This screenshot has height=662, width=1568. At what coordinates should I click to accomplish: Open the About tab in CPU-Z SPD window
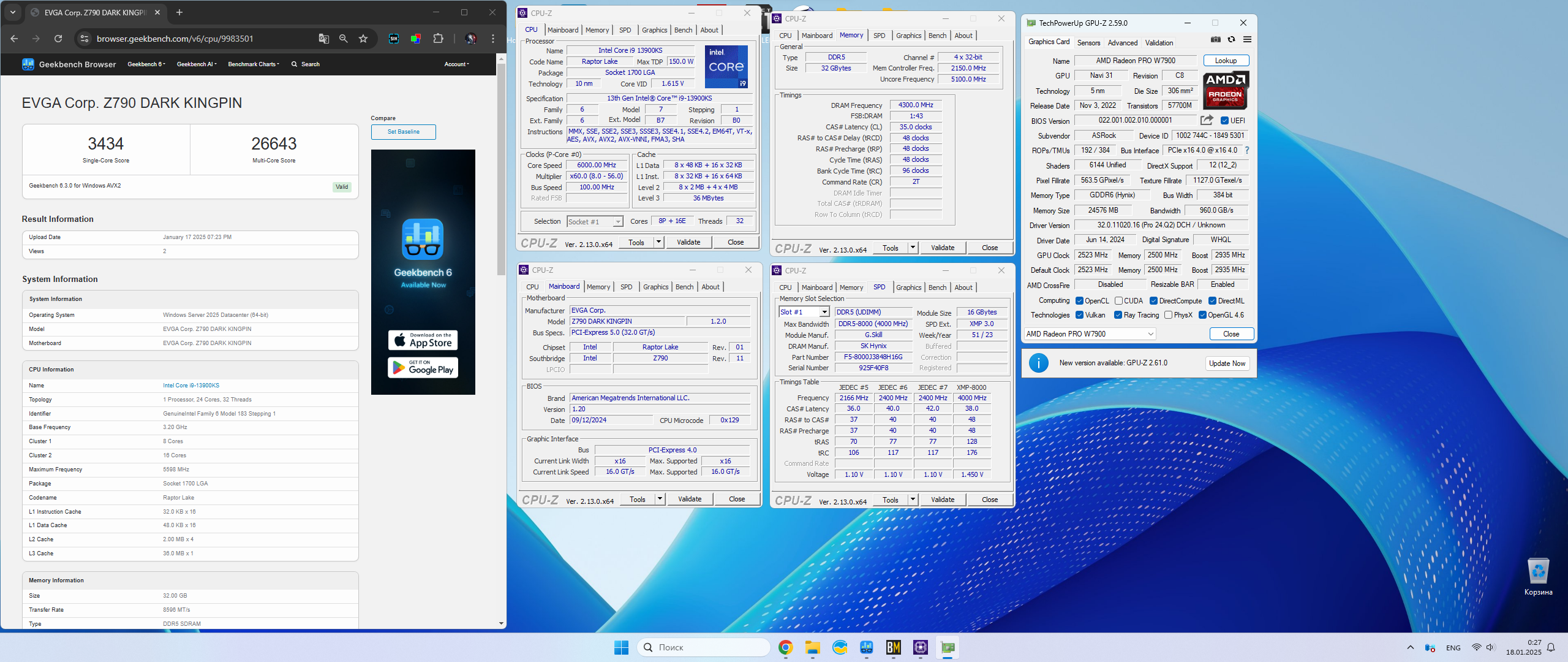(963, 287)
